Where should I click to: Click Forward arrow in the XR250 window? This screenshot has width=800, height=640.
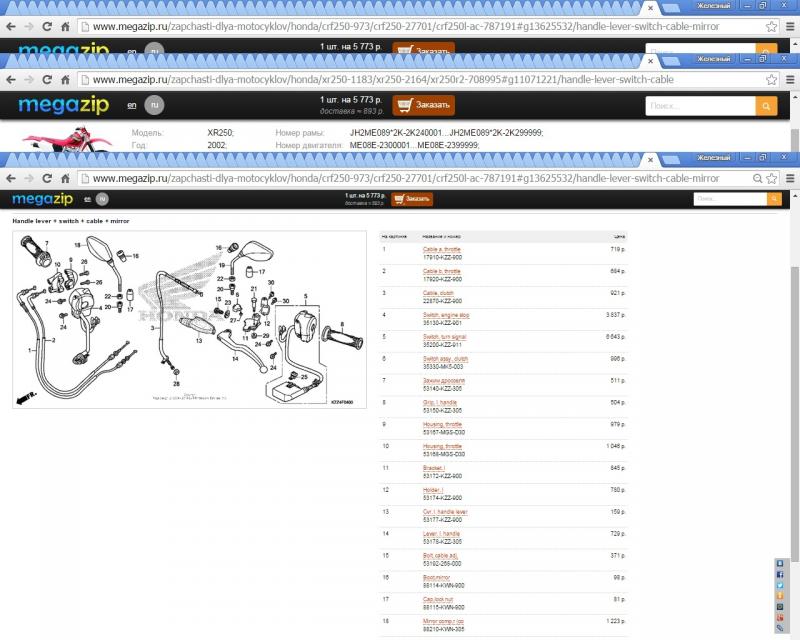(x=29, y=80)
